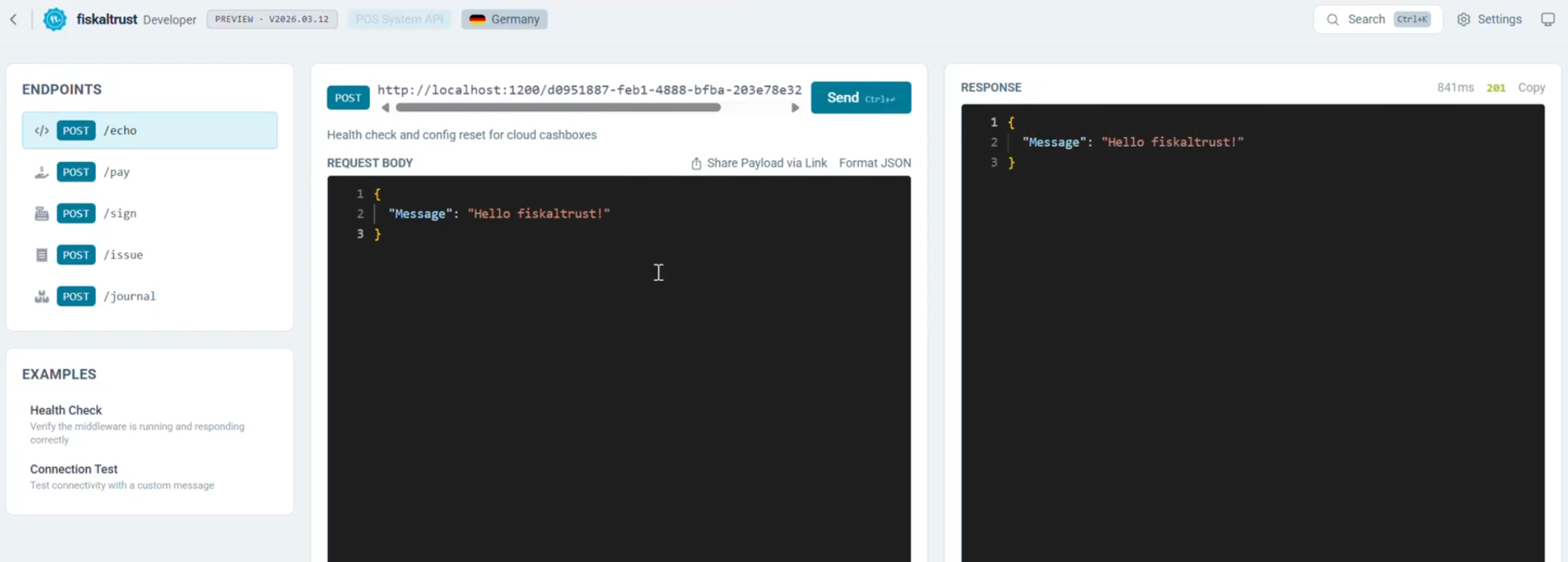This screenshot has width=1568, height=562.
Task: Open the Settings label in header
Action: (x=1499, y=20)
